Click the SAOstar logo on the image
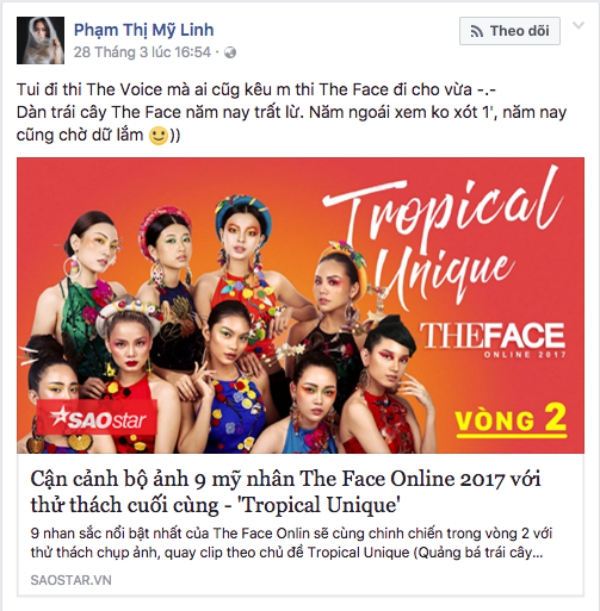 coord(97,418)
